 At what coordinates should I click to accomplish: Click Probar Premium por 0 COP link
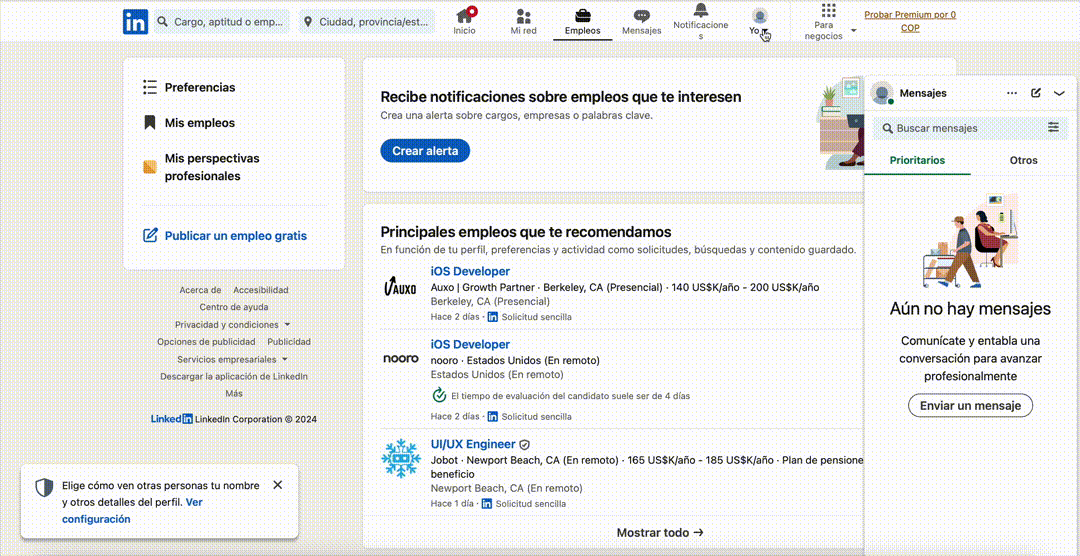910,21
